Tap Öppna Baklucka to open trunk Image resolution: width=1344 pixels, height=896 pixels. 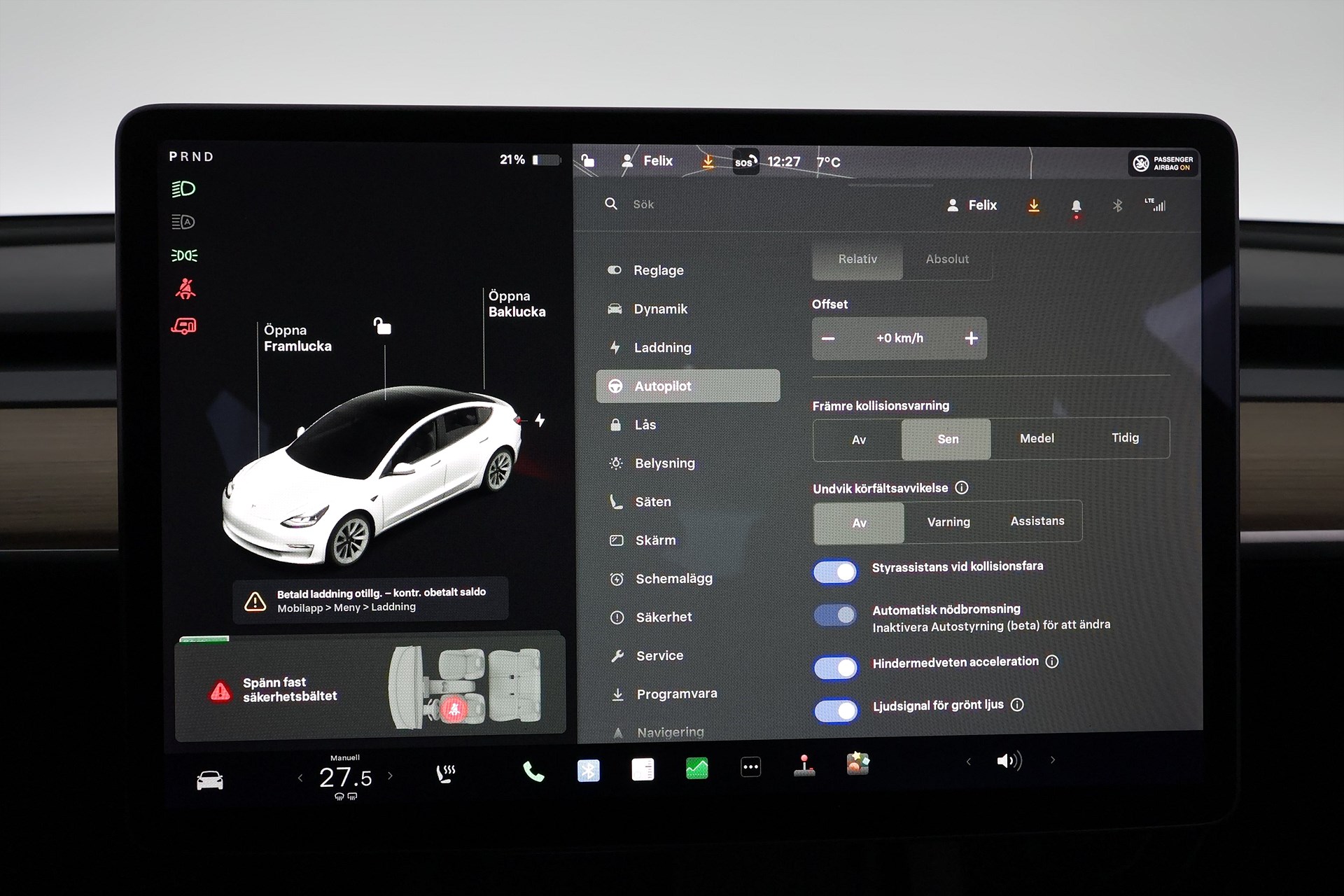click(517, 304)
